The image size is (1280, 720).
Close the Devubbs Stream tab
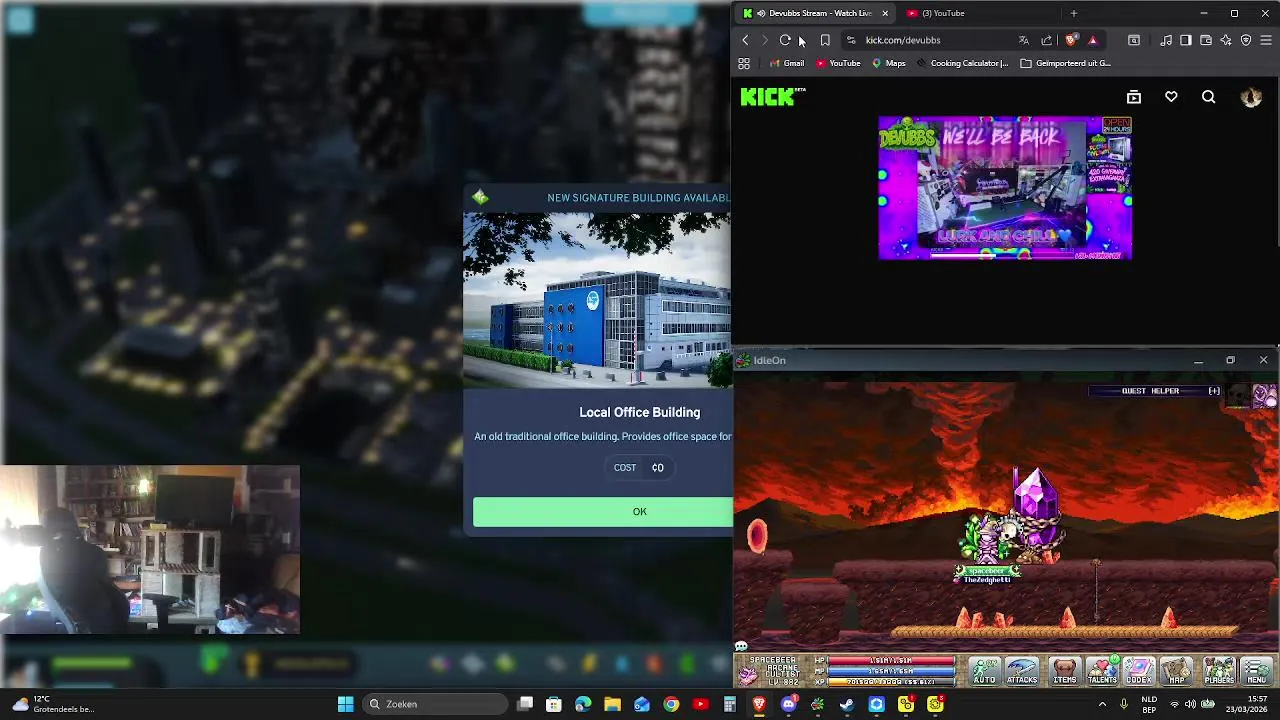point(884,13)
